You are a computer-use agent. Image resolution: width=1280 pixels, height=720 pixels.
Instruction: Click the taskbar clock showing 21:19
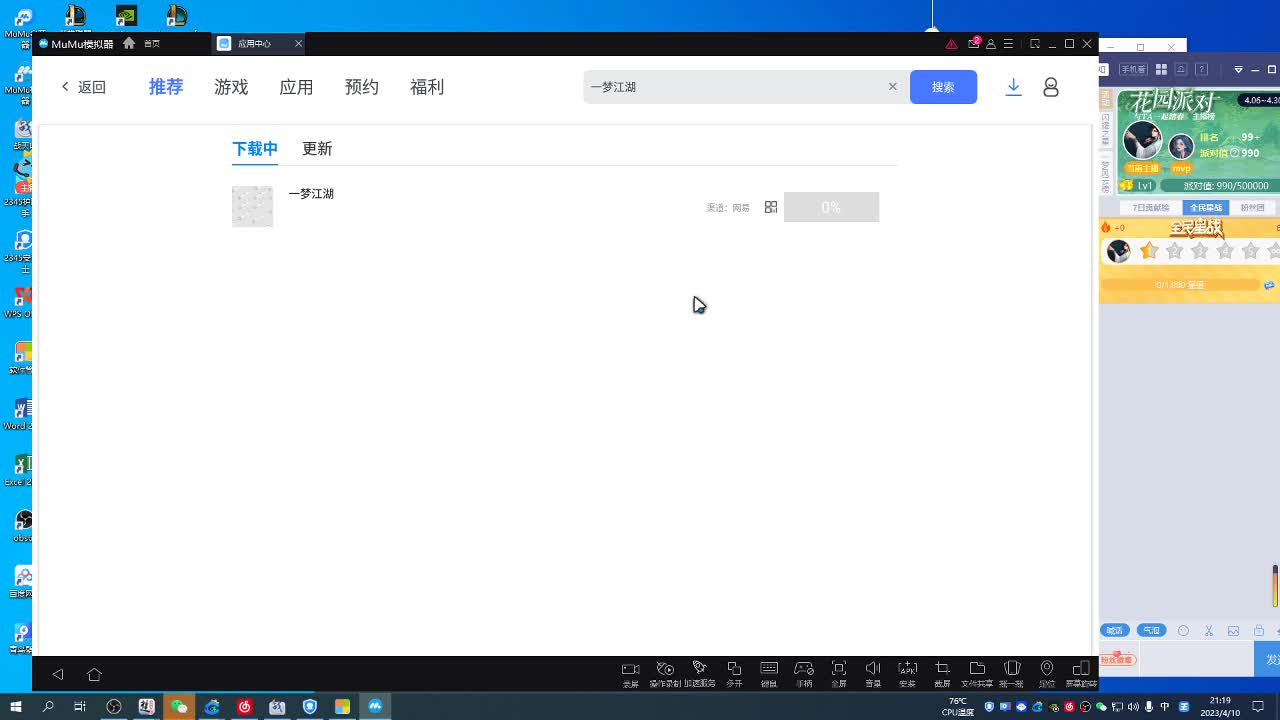click(x=1220, y=707)
